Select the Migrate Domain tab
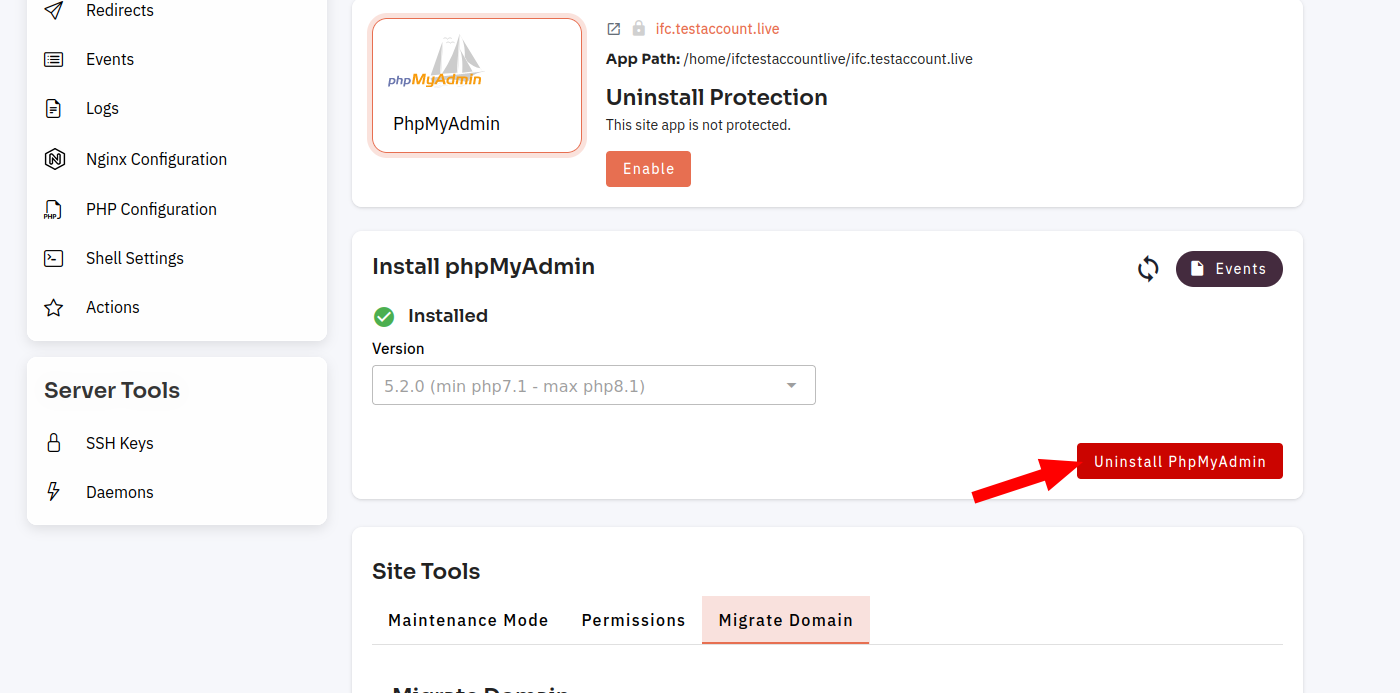Viewport: 1400px width, 693px height. click(786, 620)
